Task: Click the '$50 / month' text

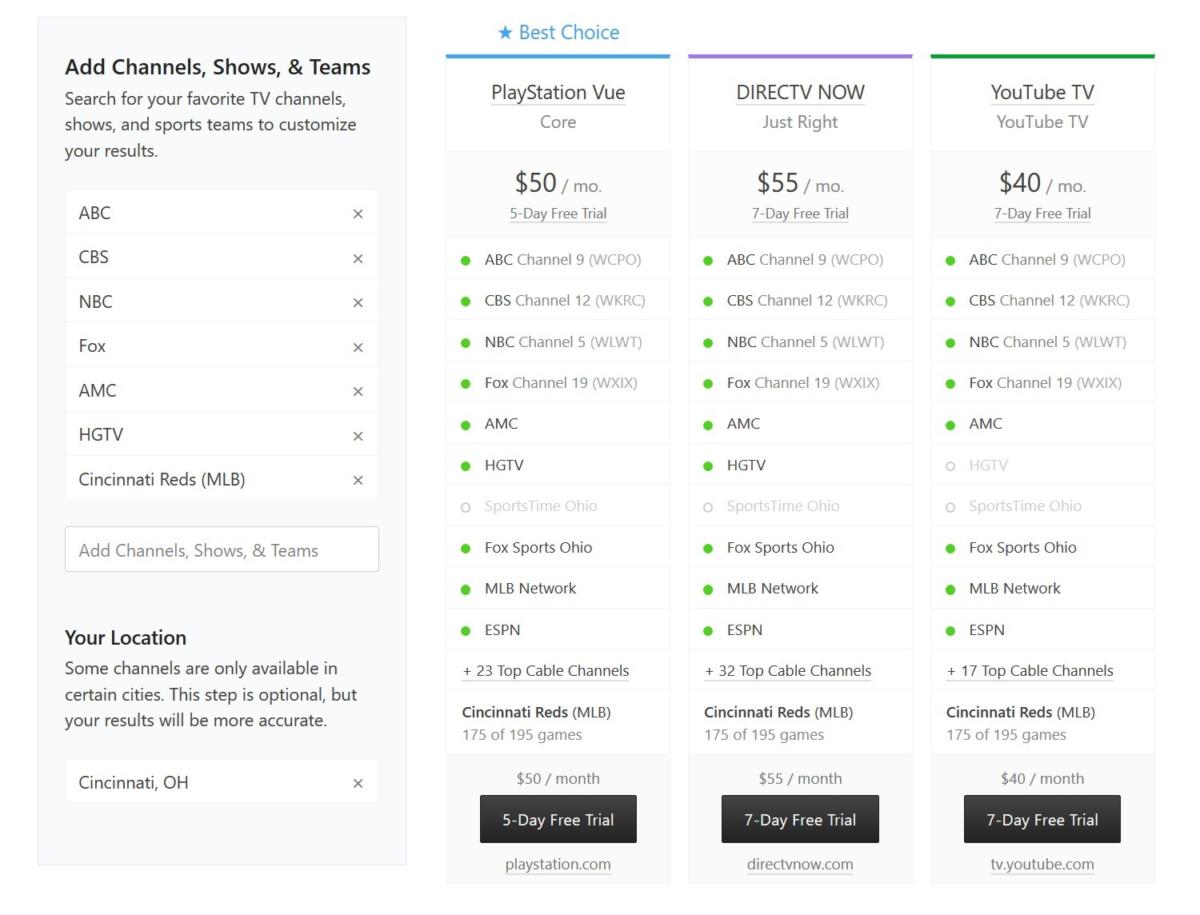Action: coord(558,779)
